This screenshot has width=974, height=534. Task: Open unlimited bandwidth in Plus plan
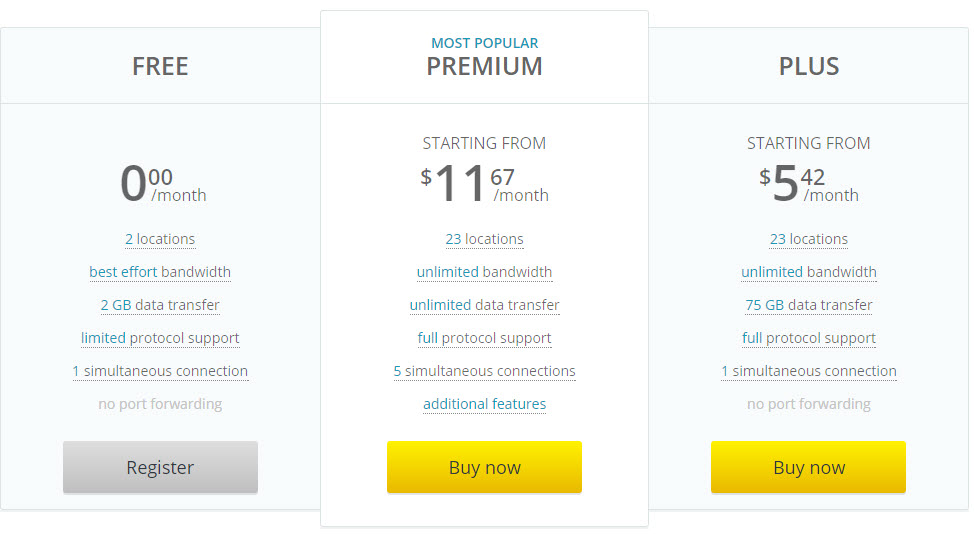pos(809,272)
